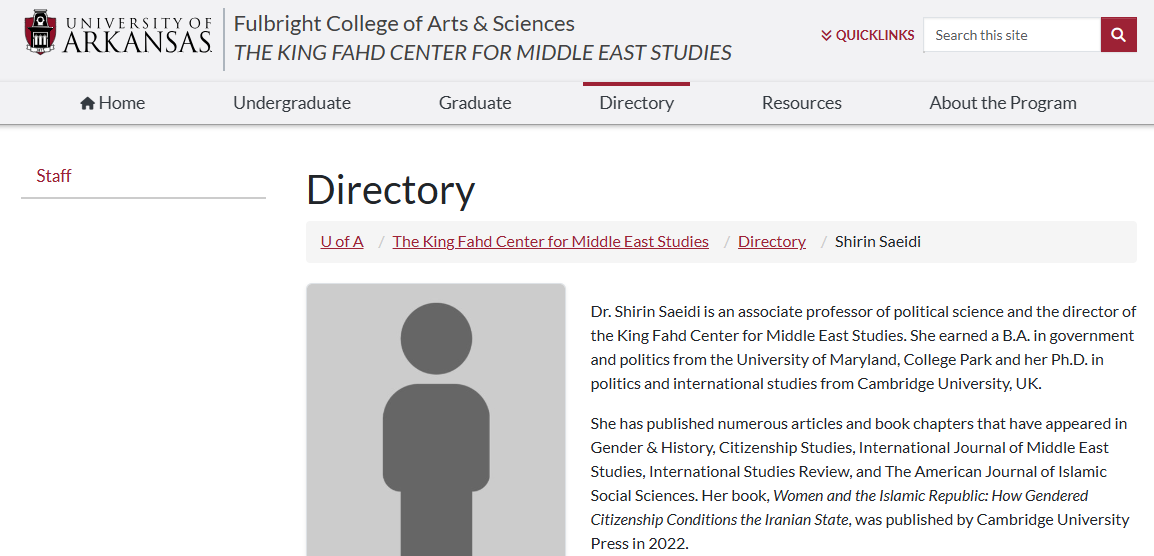This screenshot has height=556, width=1154.
Task: Click Fulbright College of Arts & Sciences title
Action: pos(404,24)
